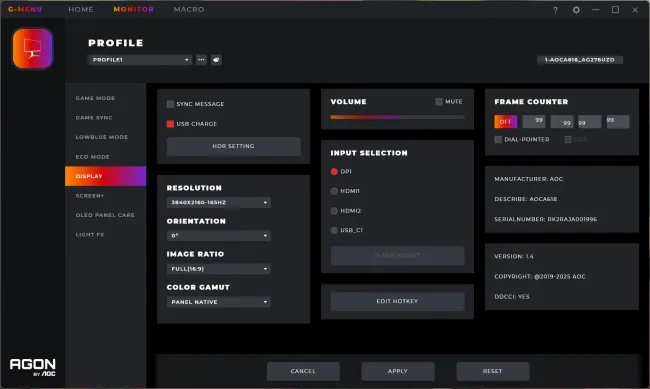This screenshot has width=650, height=389.
Task: Check the Mute checkbox
Action: tap(439, 102)
